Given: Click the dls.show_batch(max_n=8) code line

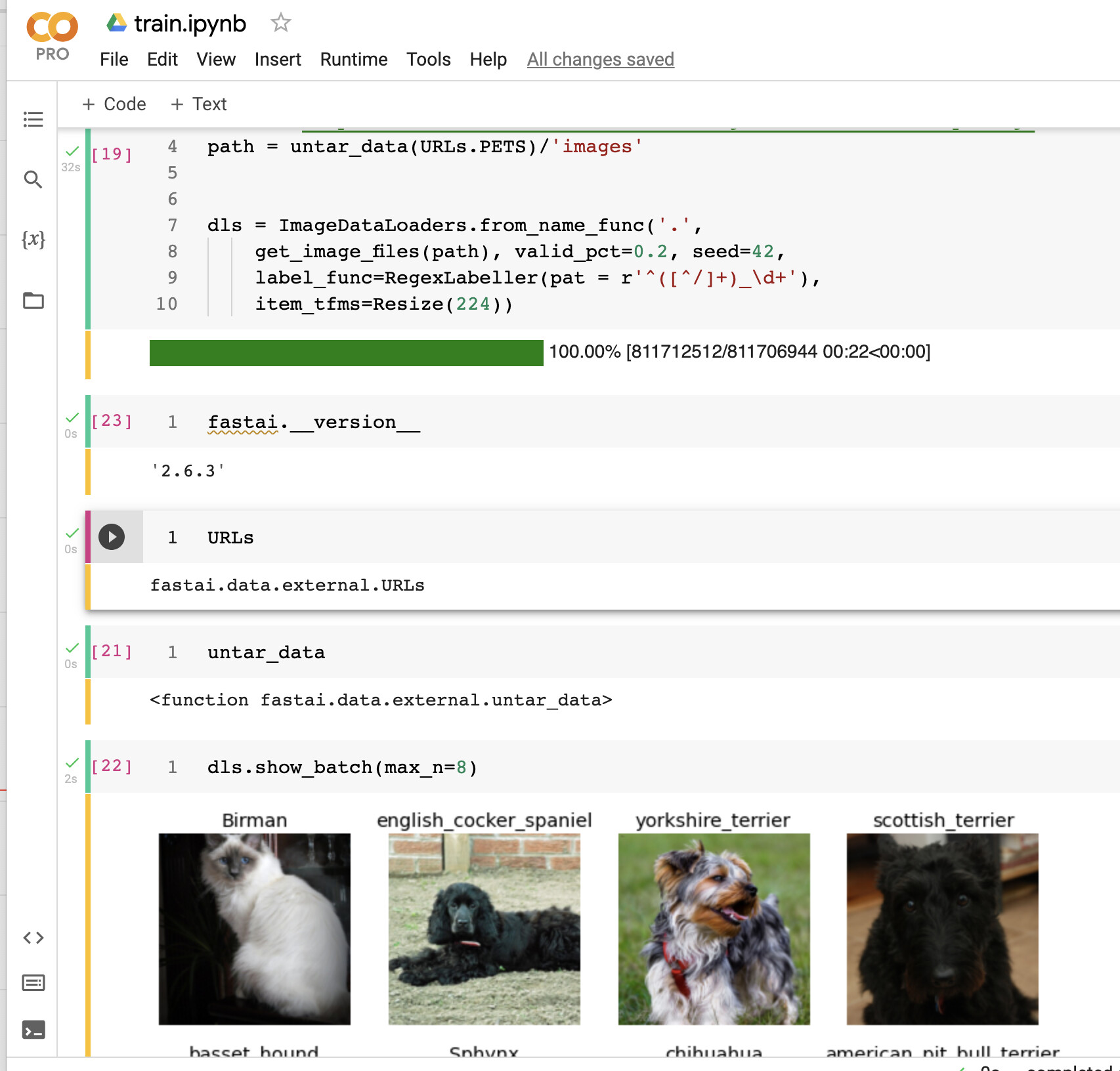Looking at the screenshot, I should click(343, 767).
